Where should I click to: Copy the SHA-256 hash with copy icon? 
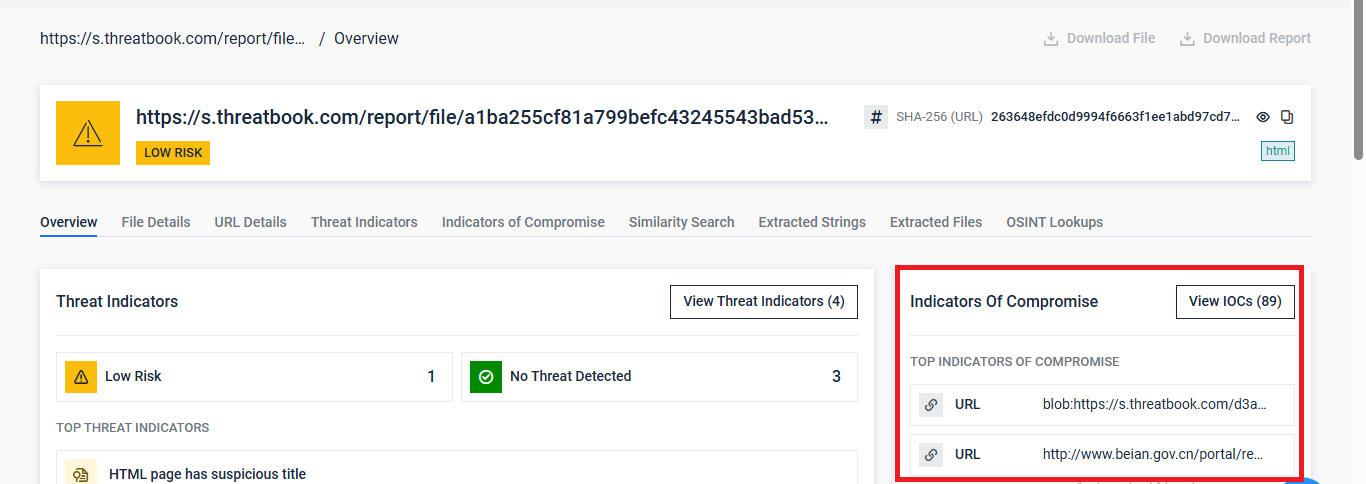[1287, 117]
